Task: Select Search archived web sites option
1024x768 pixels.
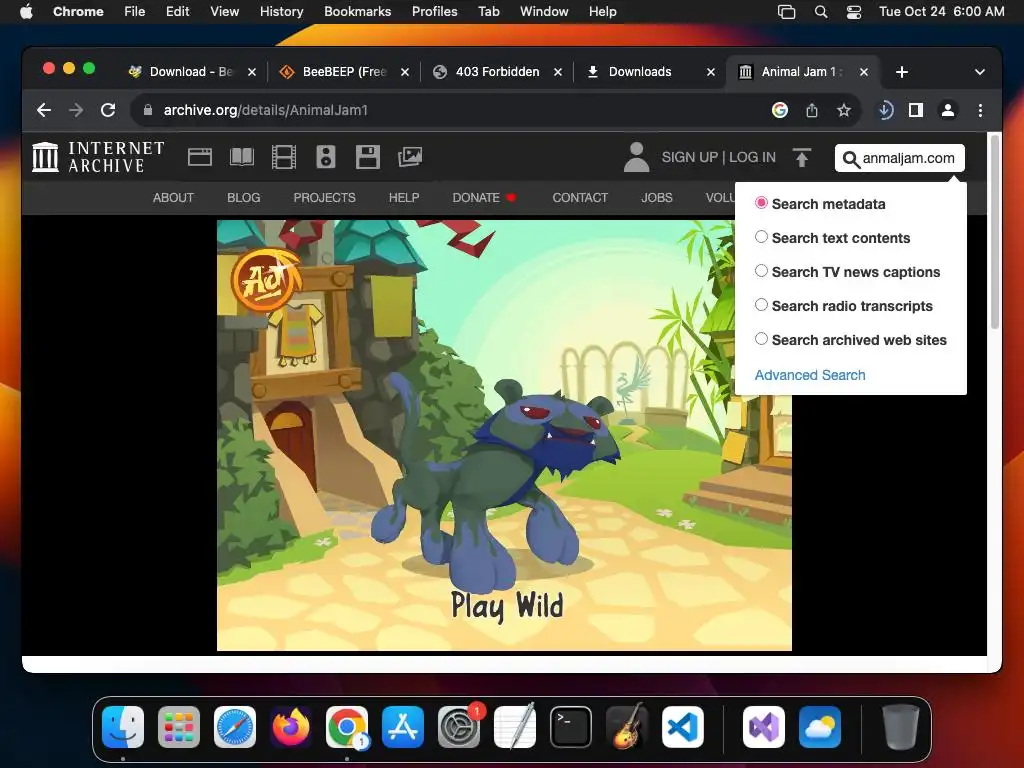Action: coord(761,339)
